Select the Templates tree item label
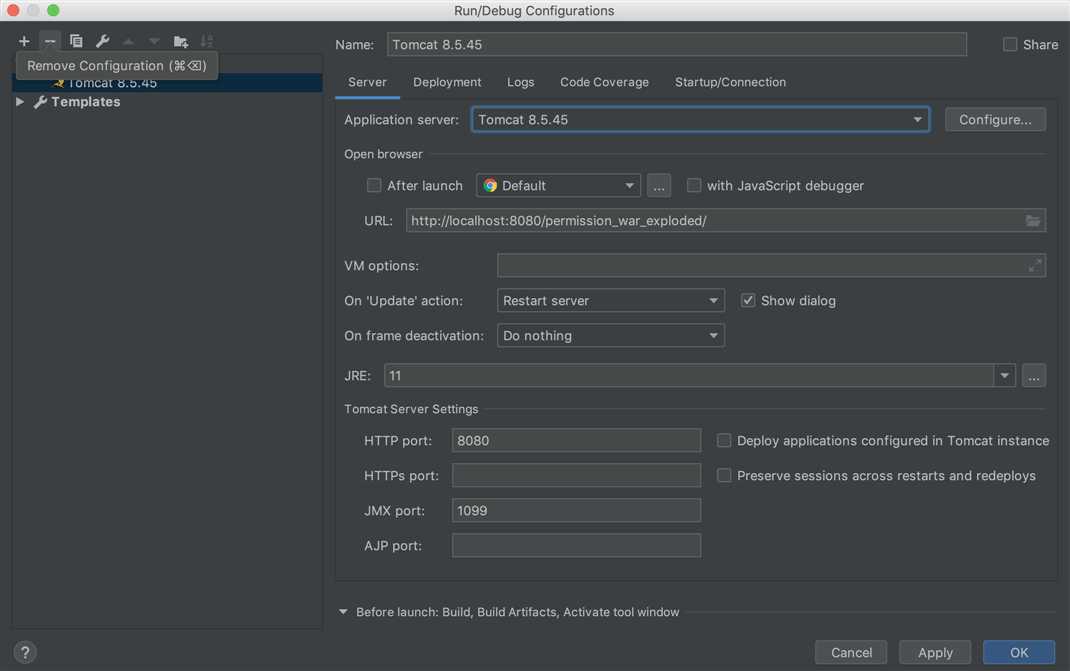Viewport: 1070px width, 671px height. (85, 102)
